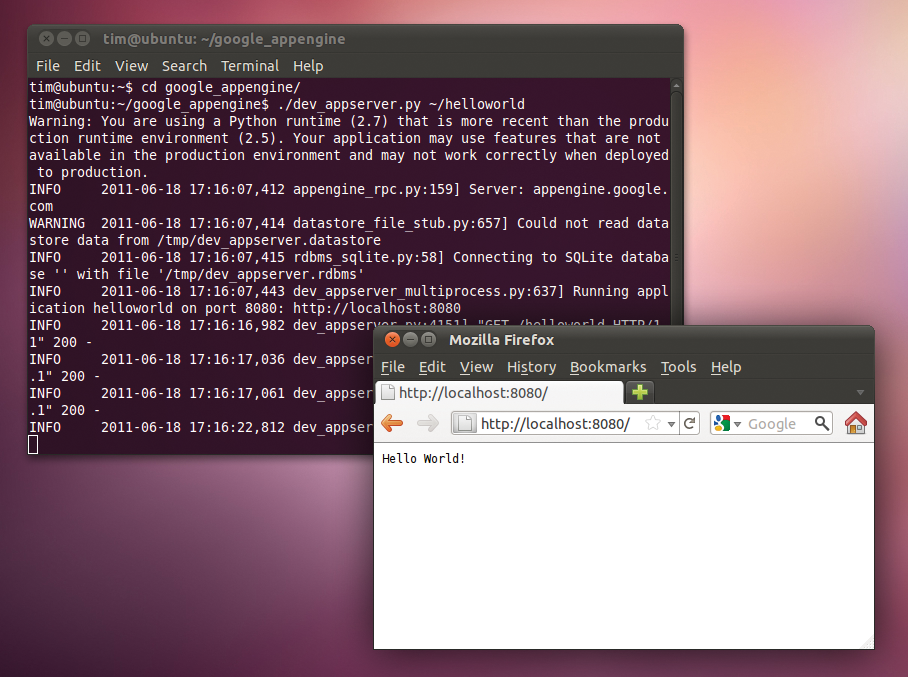The height and width of the screenshot is (677, 908).
Task: Click inside the Firefox address bar
Action: pyautogui.click(x=553, y=422)
